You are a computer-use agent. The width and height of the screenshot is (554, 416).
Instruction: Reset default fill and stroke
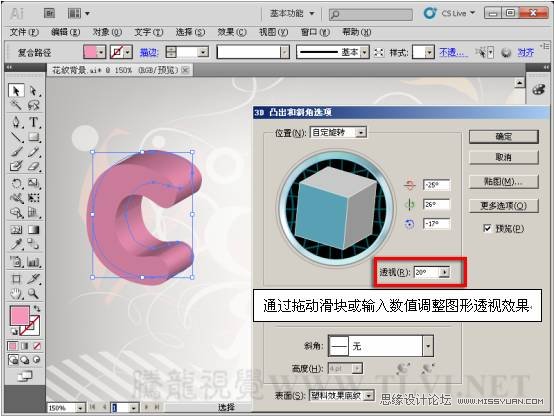pos(13,332)
